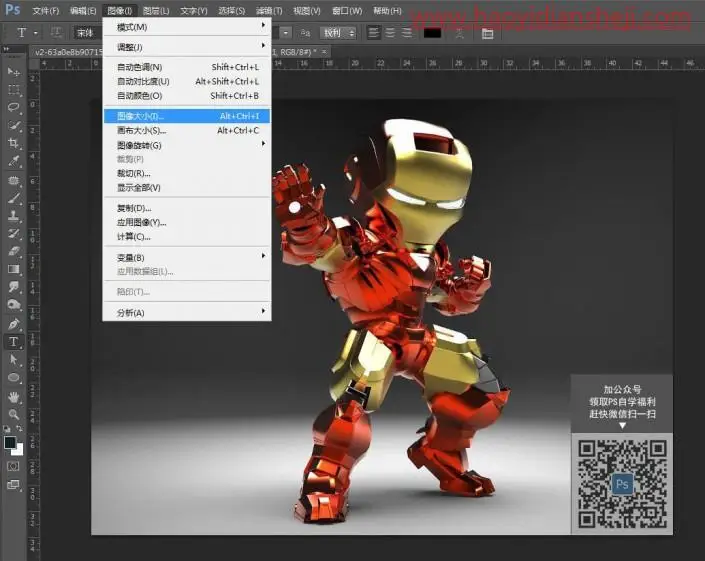Choose 裁切(R)... menu item
The width and height of the screenshot is (705, 561).
click(187, 173)
